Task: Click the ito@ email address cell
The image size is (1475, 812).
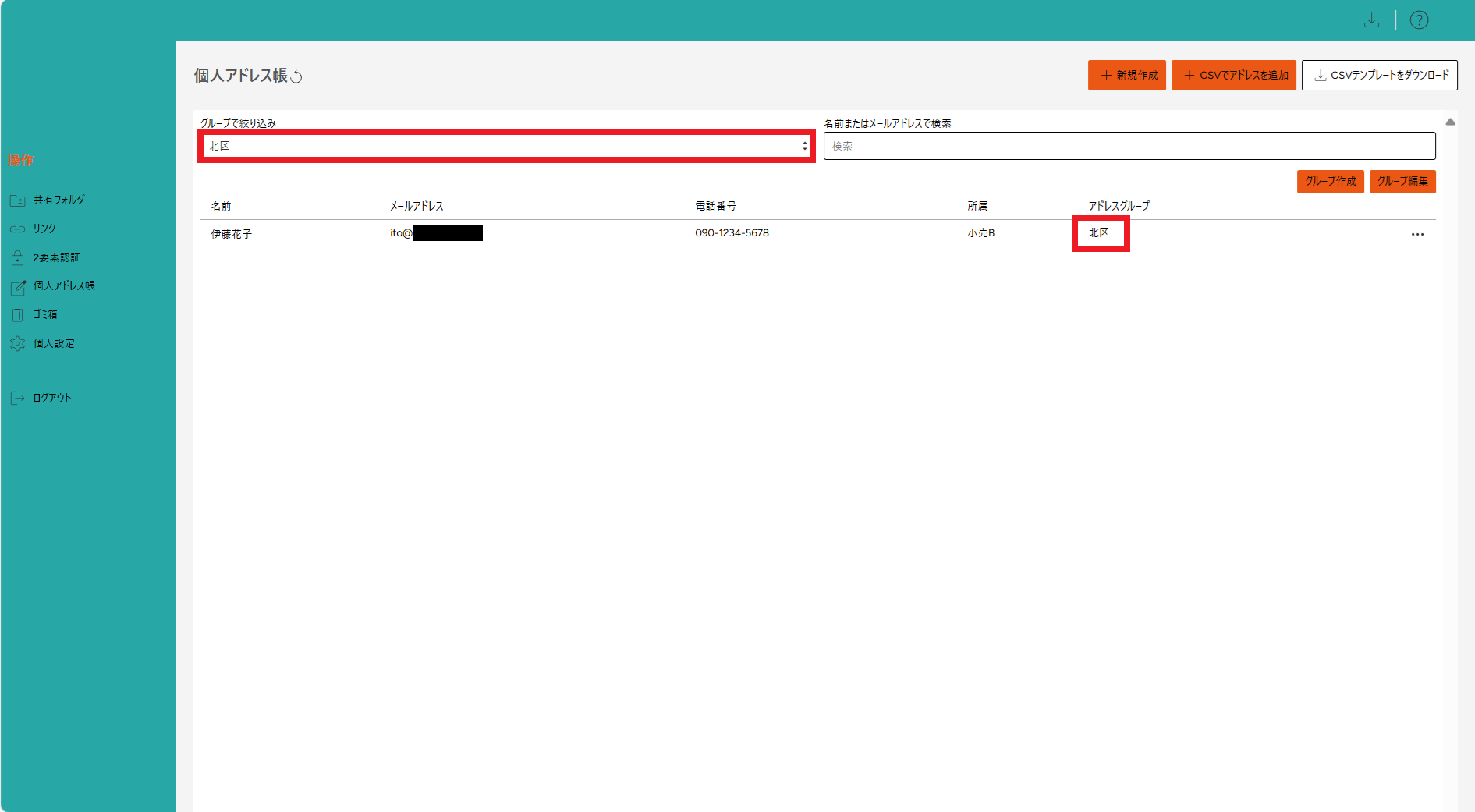Action: [436, 233]
